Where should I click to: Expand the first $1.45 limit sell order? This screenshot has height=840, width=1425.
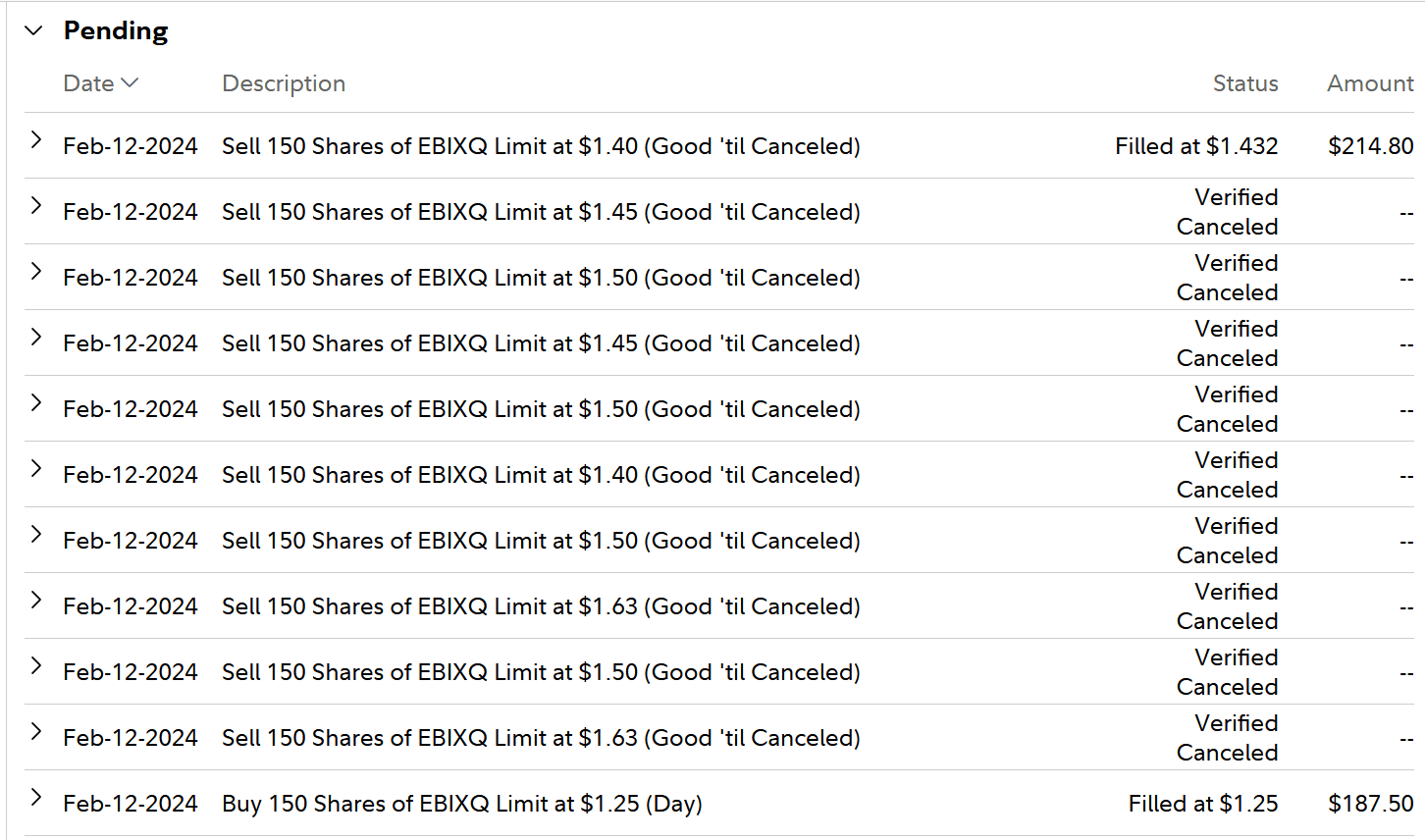tap(36, 206)
